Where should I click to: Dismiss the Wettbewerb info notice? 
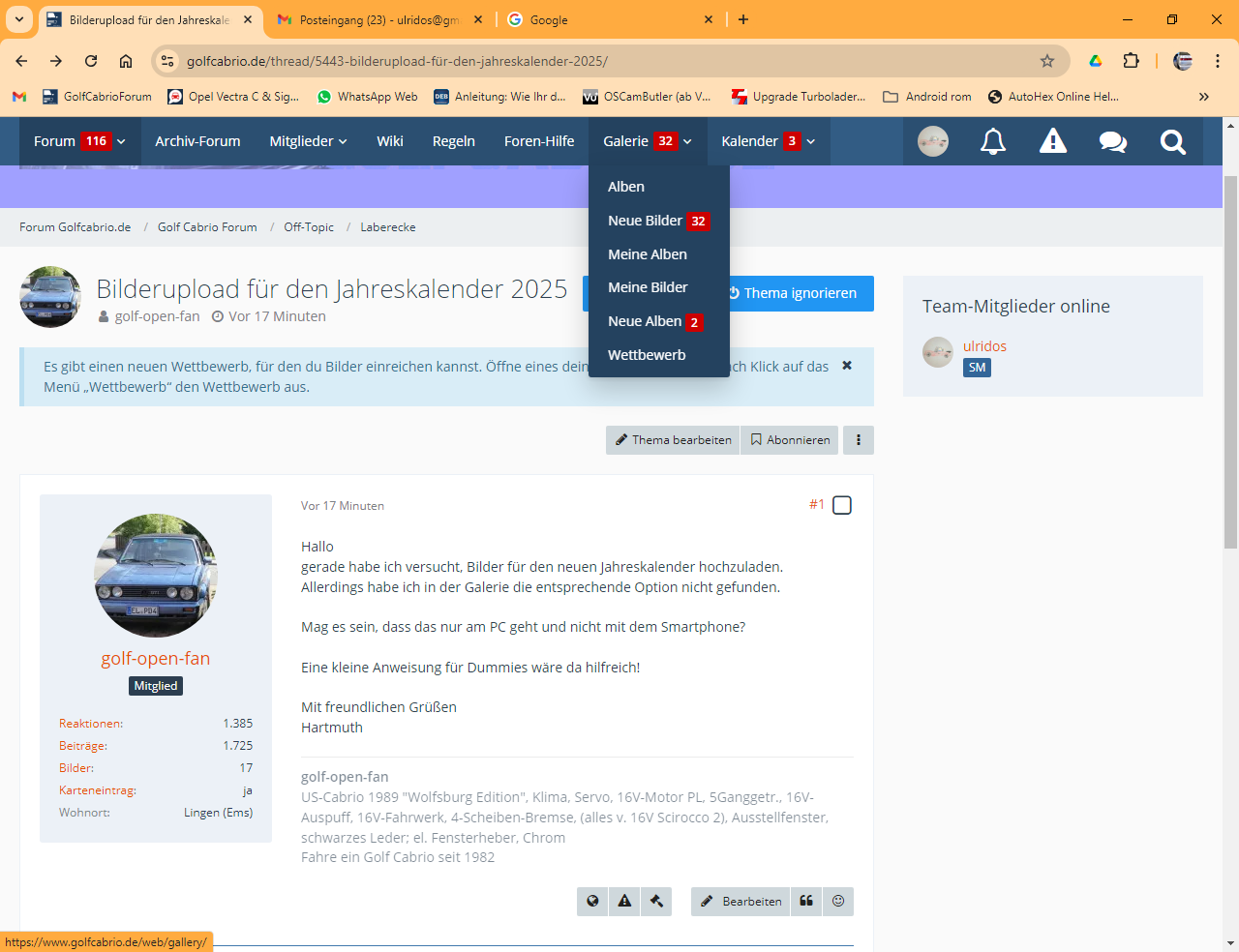point(847,366)
